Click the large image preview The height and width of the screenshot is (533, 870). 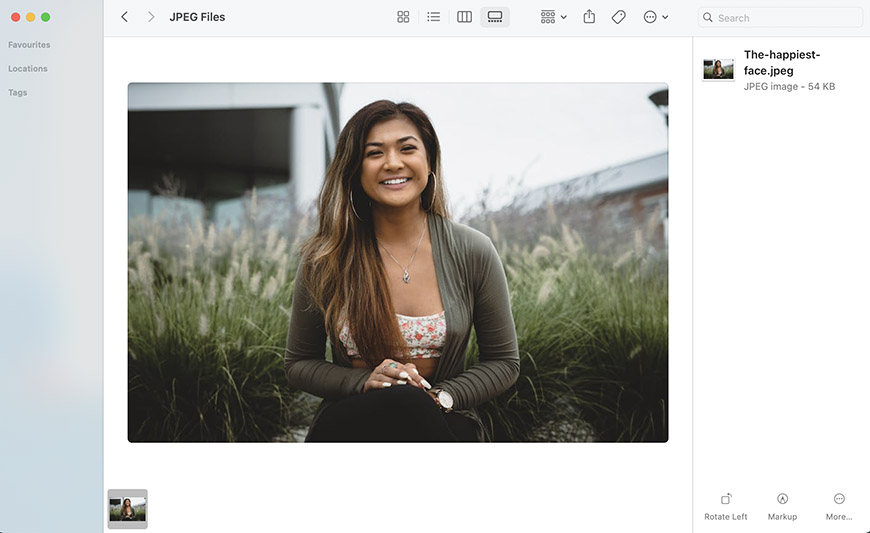[397, 262]
